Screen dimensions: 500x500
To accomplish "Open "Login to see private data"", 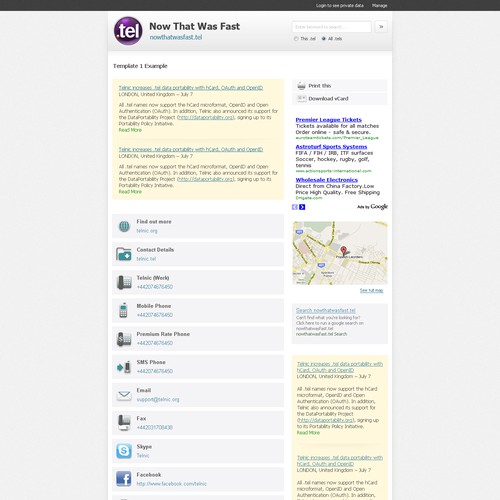I will tap(340, 5).
